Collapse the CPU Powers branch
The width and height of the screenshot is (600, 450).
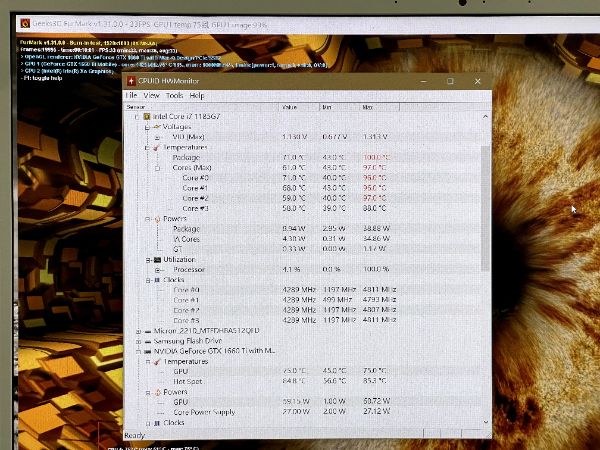pyautogui.click(x=147, y=219)
